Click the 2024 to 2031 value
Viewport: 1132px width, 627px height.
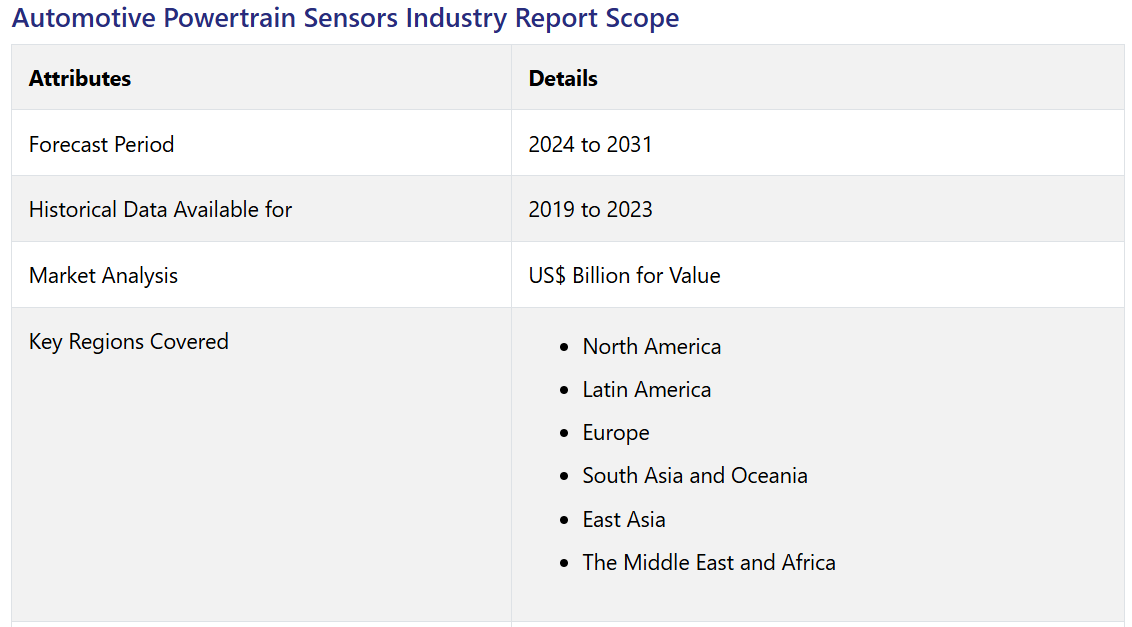(x=590, y=144)
